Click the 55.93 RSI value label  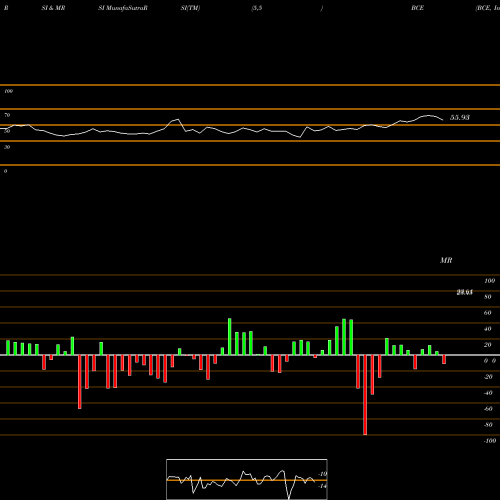(x=460, y=118)
